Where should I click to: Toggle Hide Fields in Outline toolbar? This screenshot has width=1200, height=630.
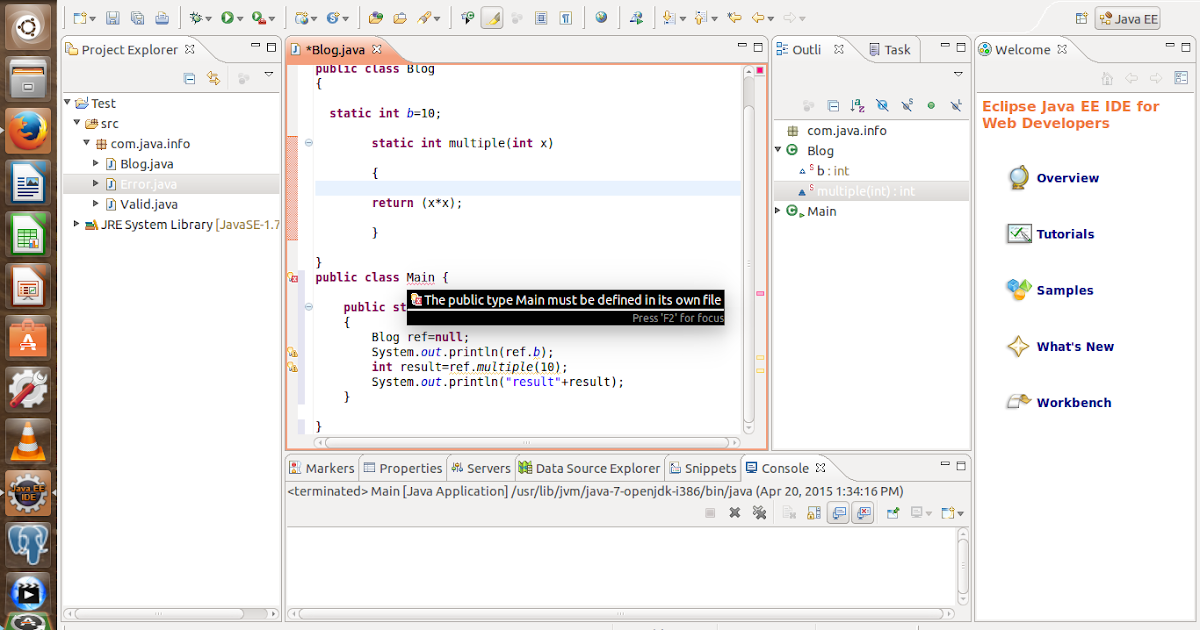pos(882,105)
